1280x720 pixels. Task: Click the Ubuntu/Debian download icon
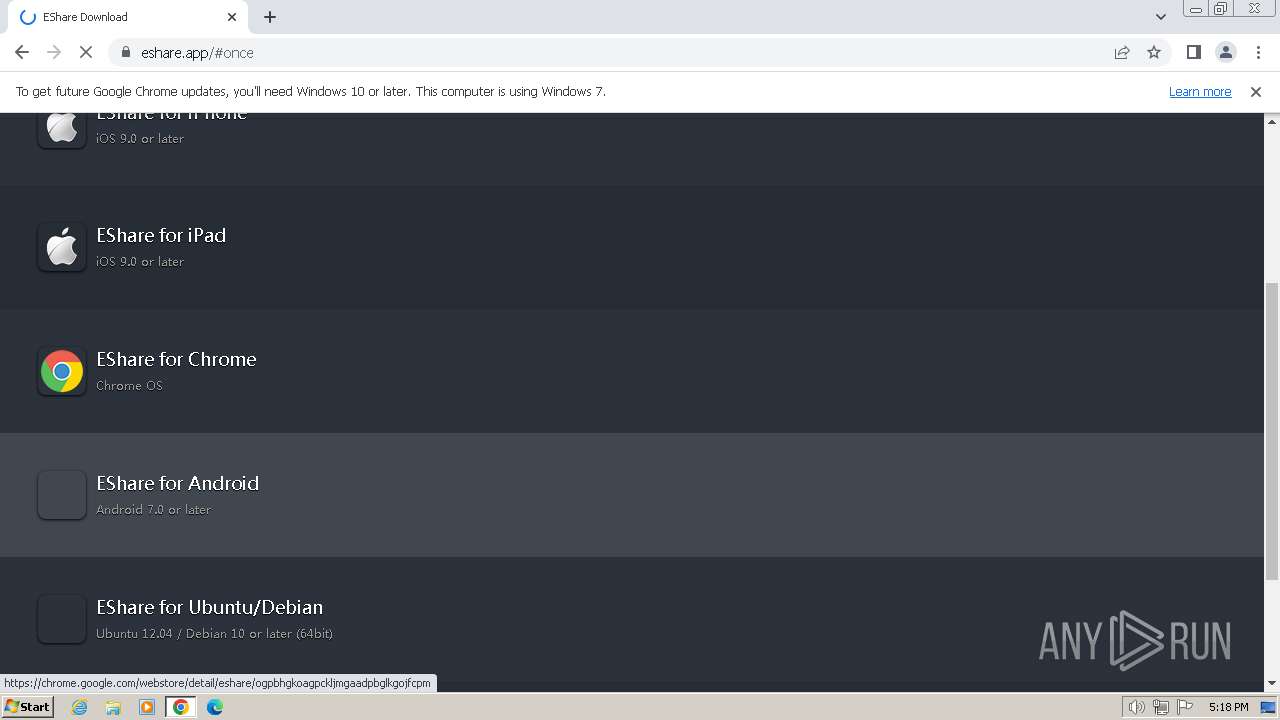click(62, 619)
